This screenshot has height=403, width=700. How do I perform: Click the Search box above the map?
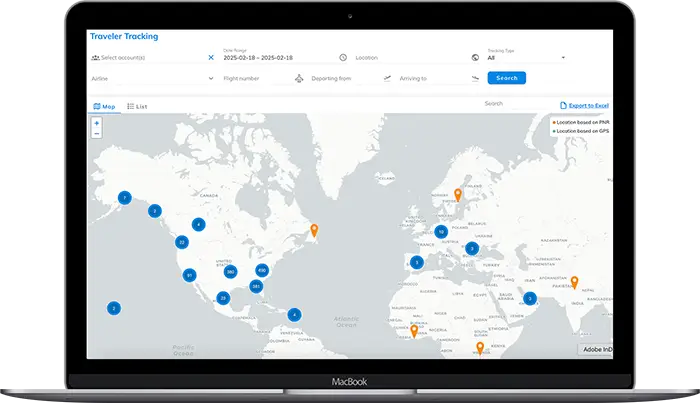[518, 104]
